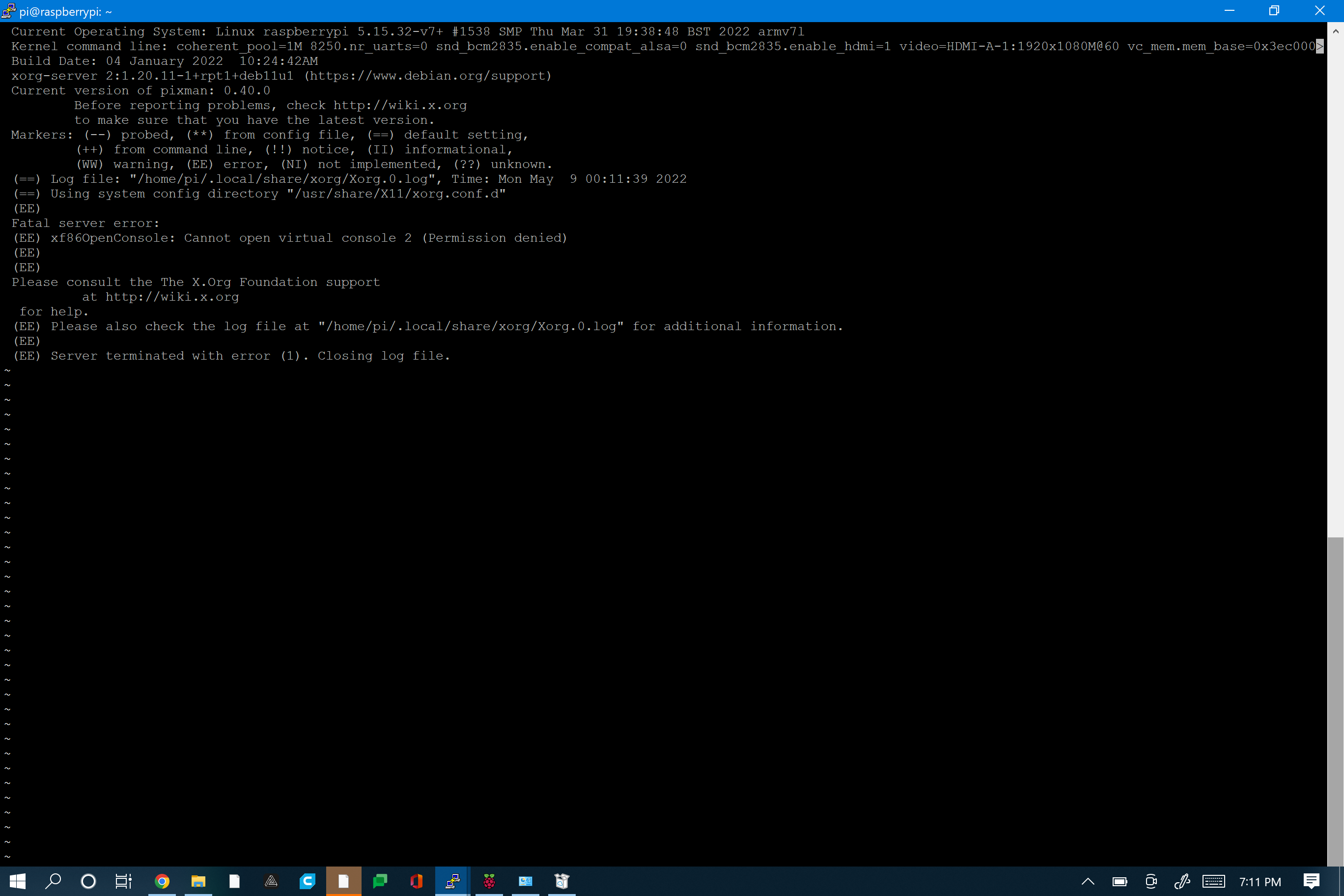Select the active PuTTY taskbar icon

(x=452, y=881)
